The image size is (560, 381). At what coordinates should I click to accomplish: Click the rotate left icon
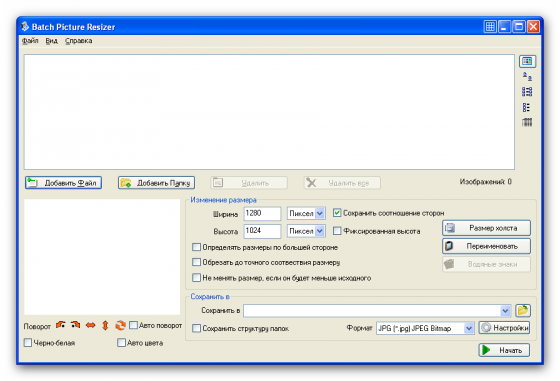coord(61,325)
